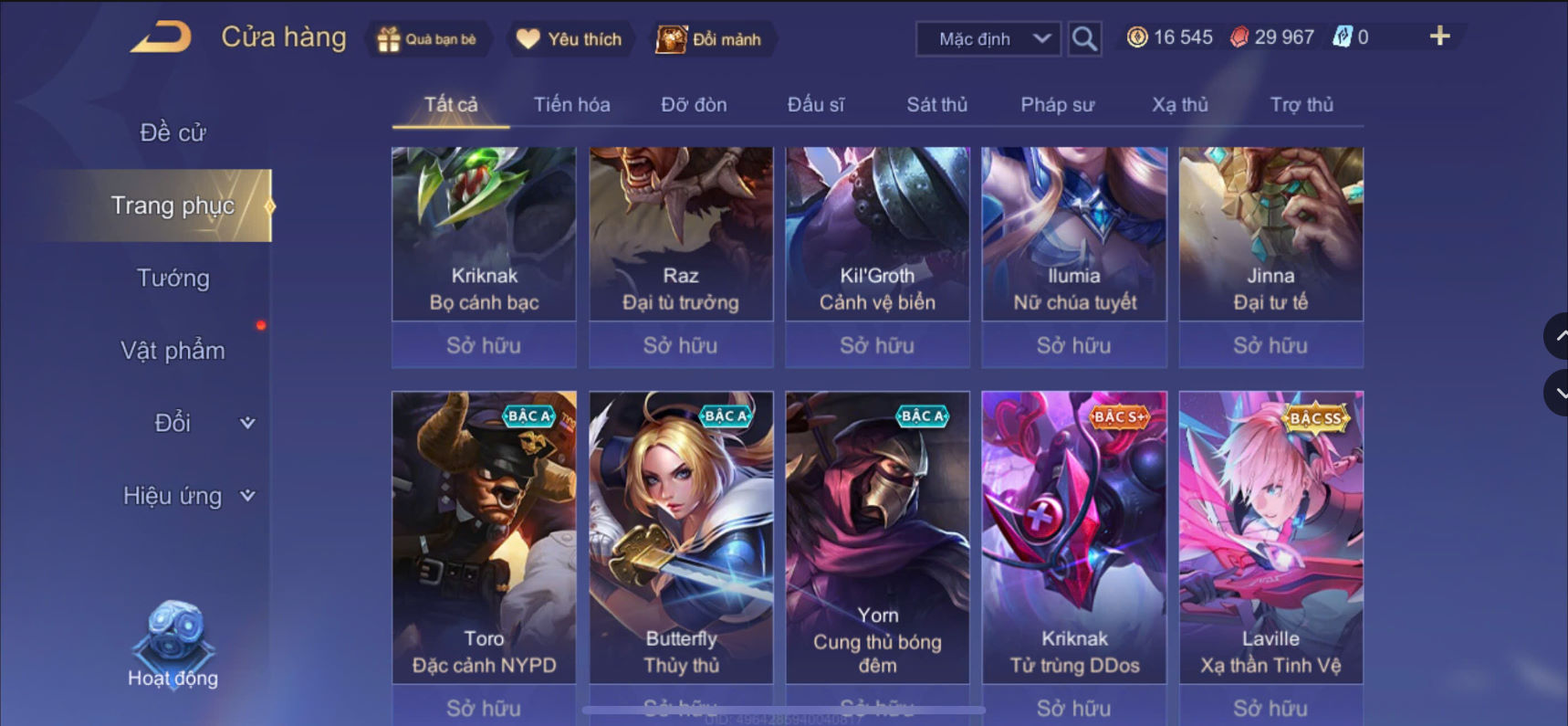Click the golden back arrow icon
Viewport: 1568px width, 726px height.
162,37
